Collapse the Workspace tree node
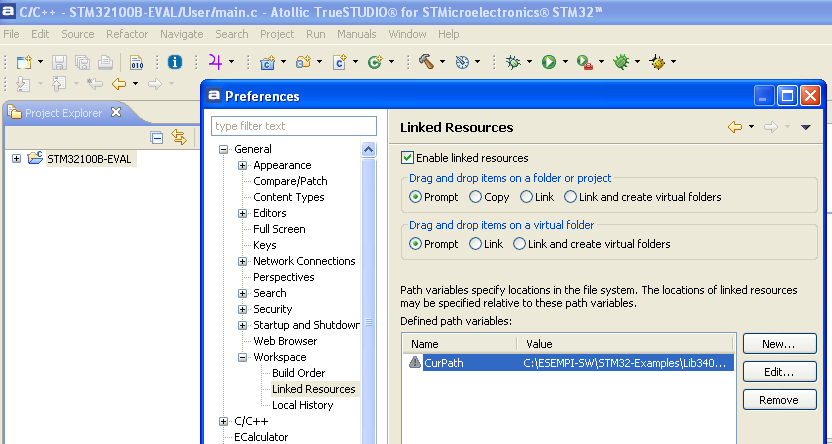The width and height of the screenshot is (832, 444). [x=242, y=358]
